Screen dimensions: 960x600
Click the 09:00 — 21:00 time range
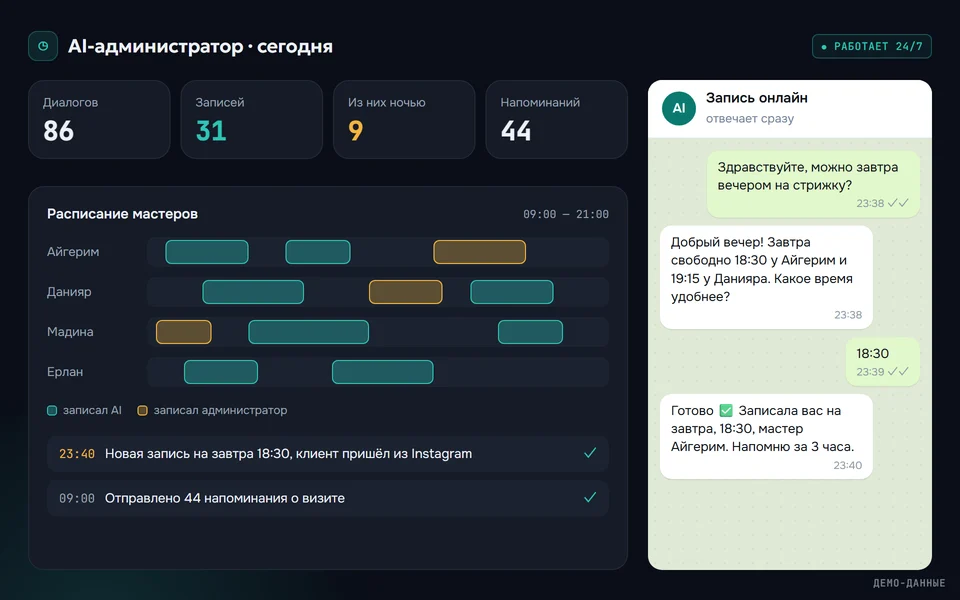[x=566, y=214]
